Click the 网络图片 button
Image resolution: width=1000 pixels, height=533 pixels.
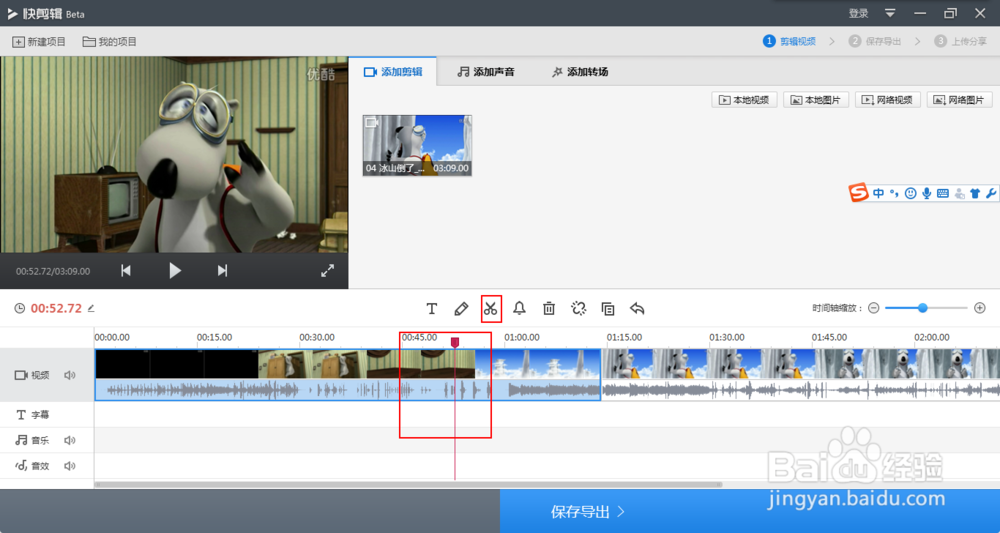pyautogui.click(x=960, y=100)
